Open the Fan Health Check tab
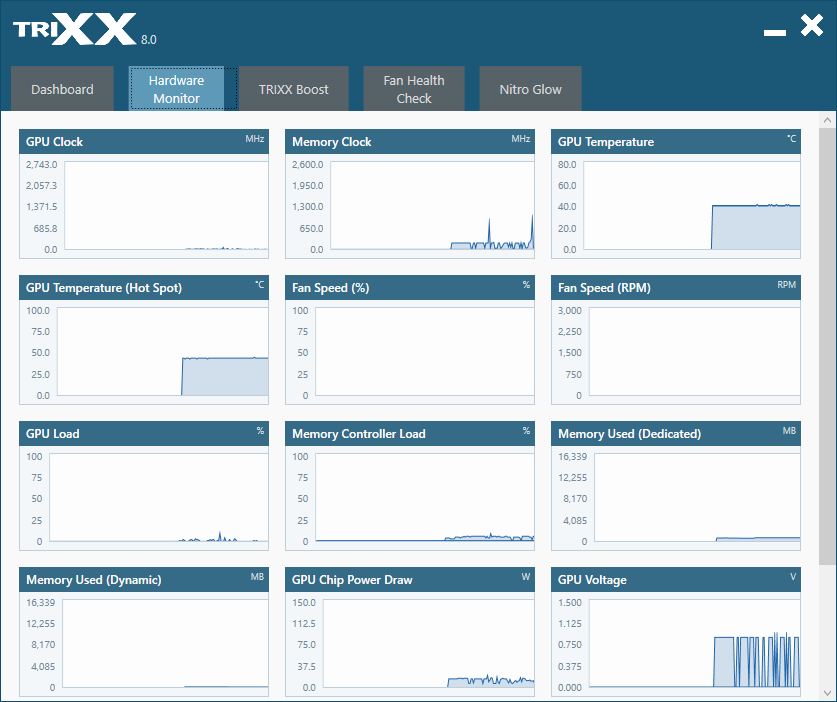This screenshot has height=702, width=837. click(x=414, y=89)
